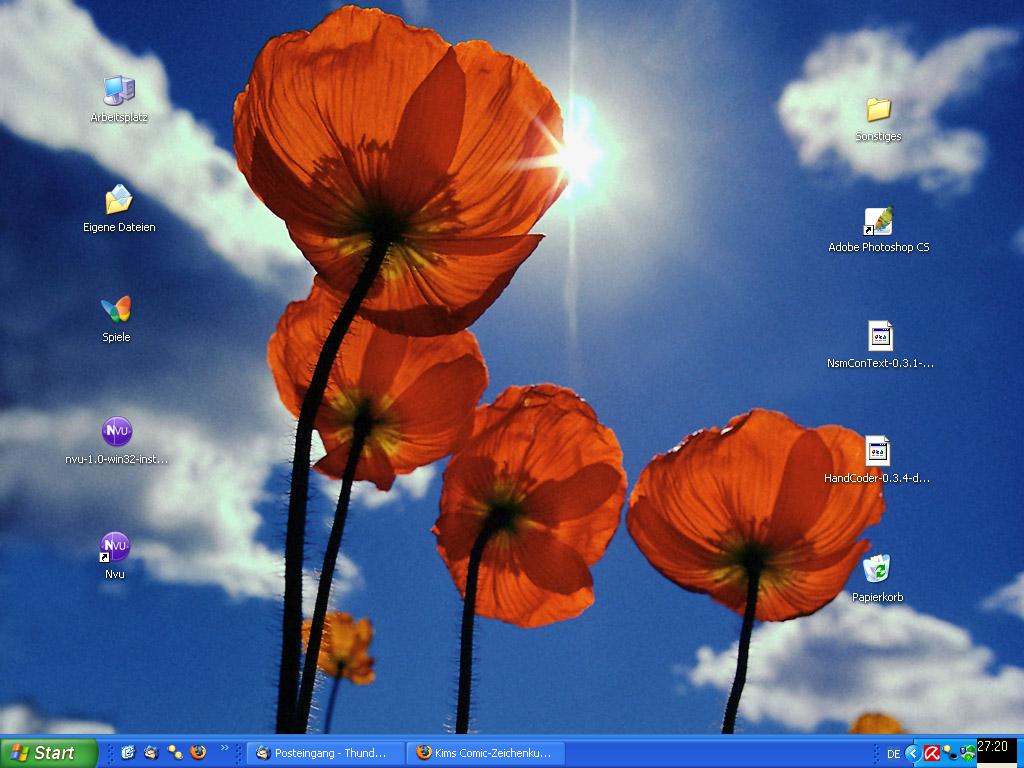The height and width of the screenshot is (768, 1024).
Task: Open the DE language bar selector
Action: 893,753
